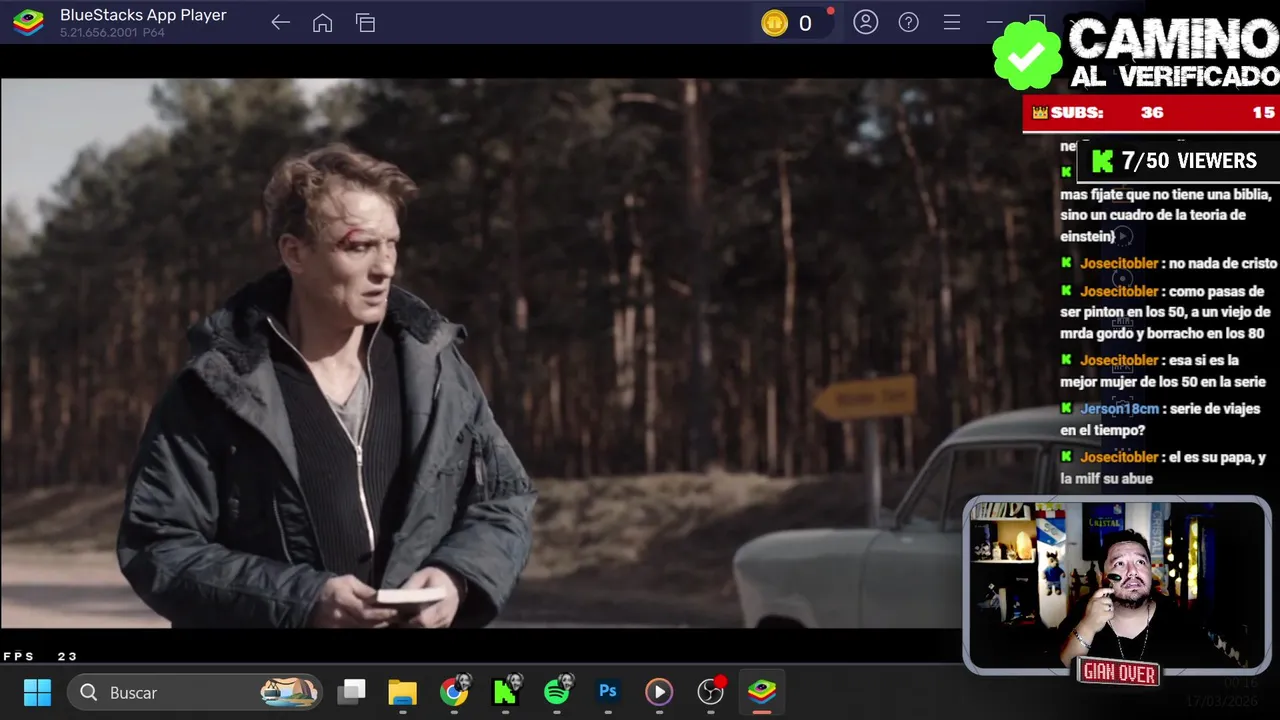
Task: Click the BlueStacks App Player title text
Action: coord(143,15)
